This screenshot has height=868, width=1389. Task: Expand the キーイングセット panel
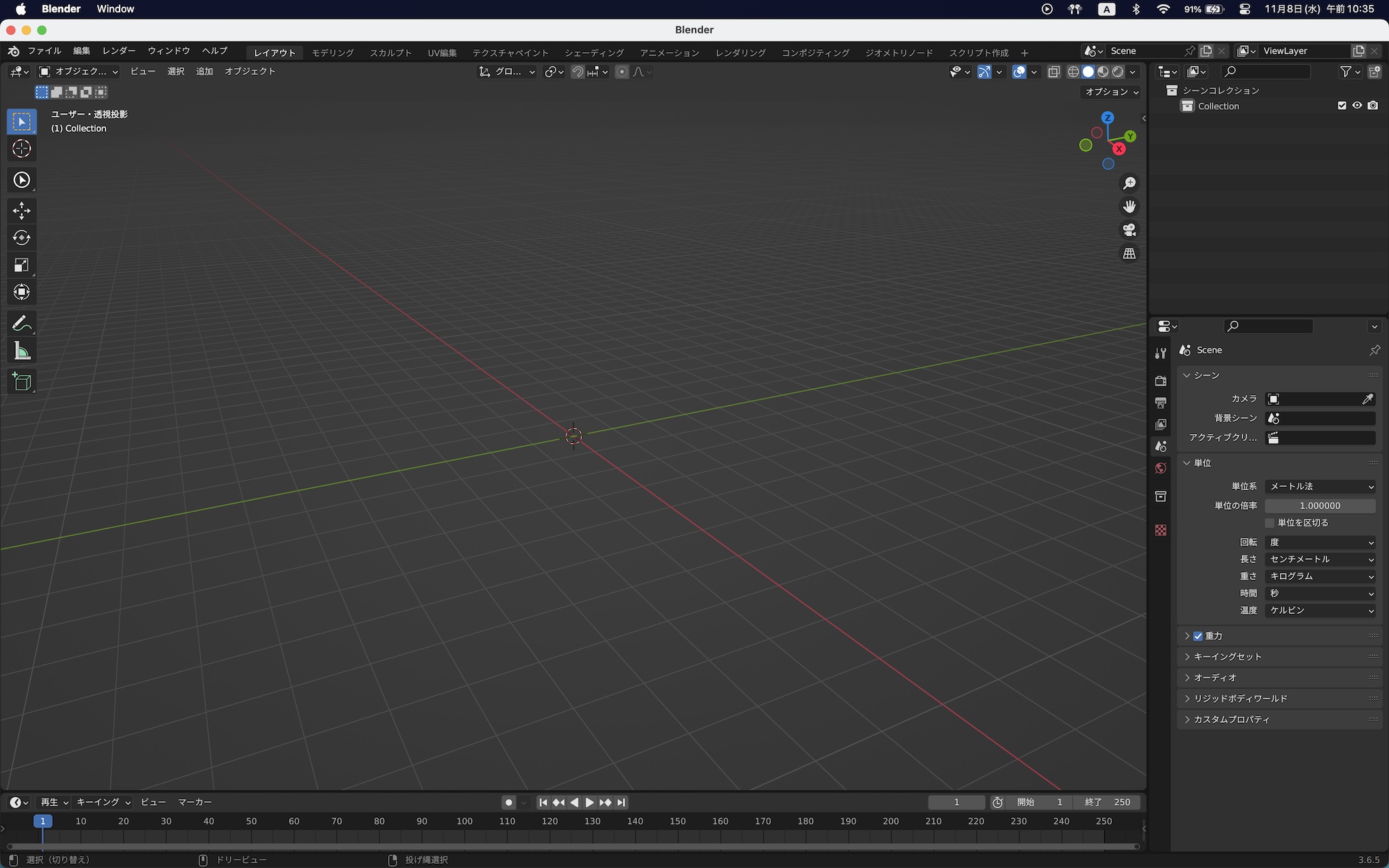coord(1227,657)
